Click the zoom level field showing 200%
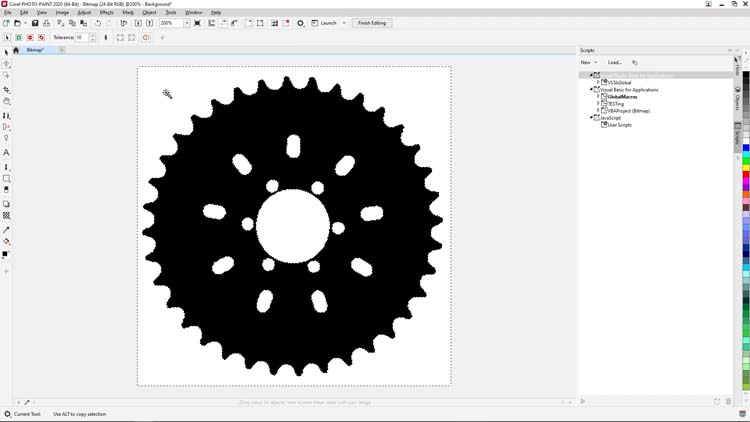The image size is (750, 422). coord(171,23)
